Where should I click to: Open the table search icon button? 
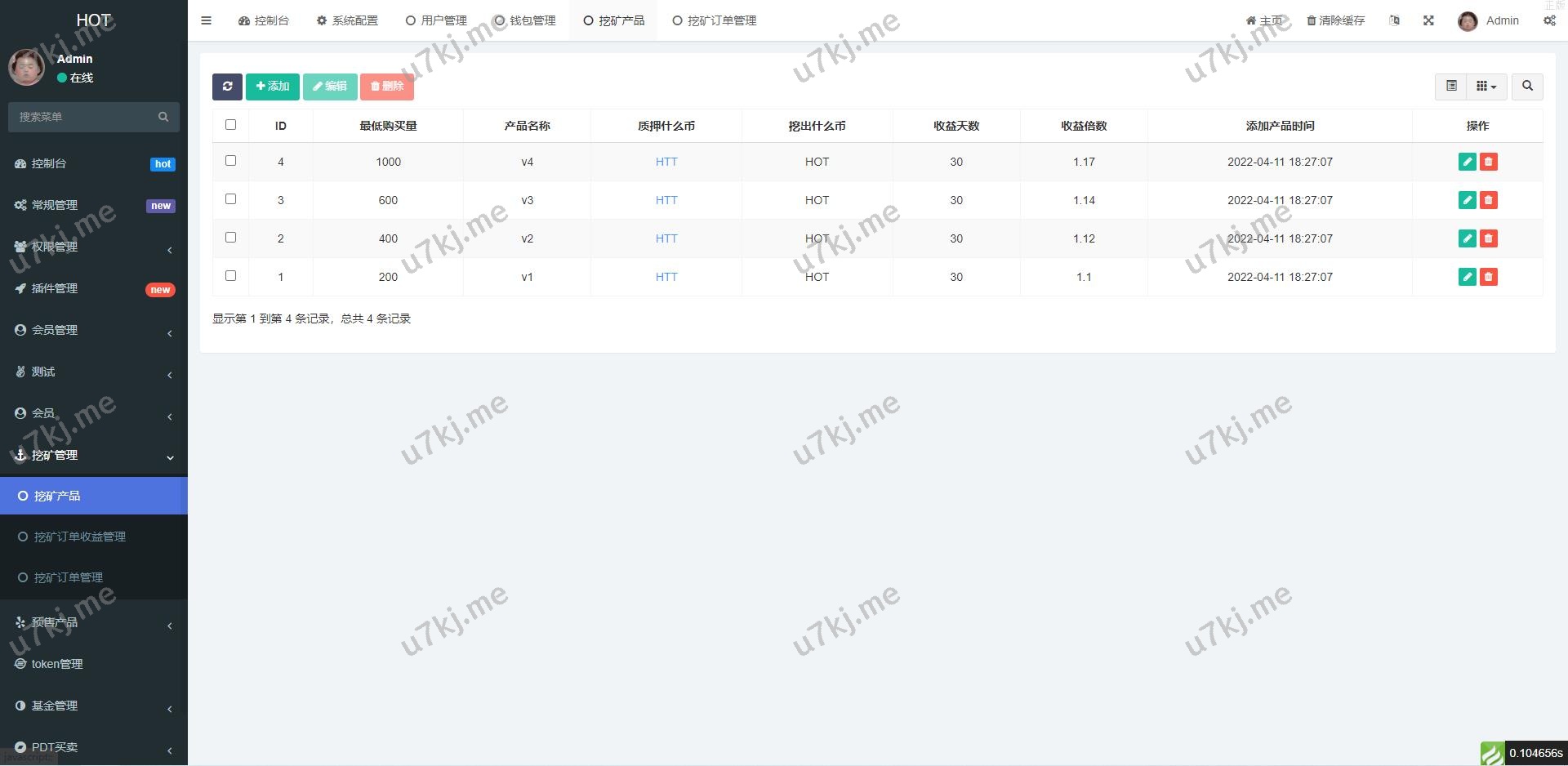pos(1527,87)
